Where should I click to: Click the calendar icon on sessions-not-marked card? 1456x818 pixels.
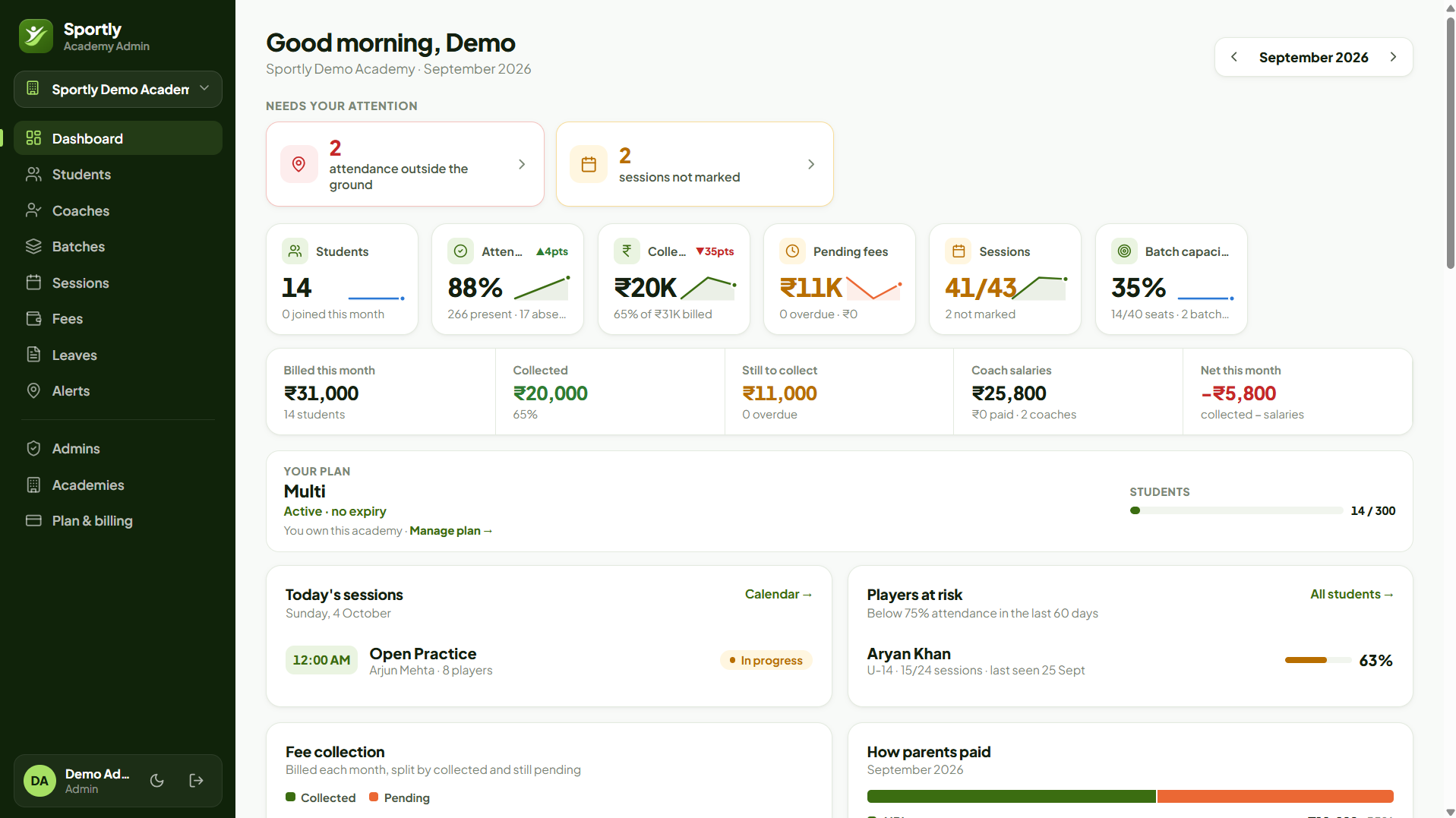point(589,164)
